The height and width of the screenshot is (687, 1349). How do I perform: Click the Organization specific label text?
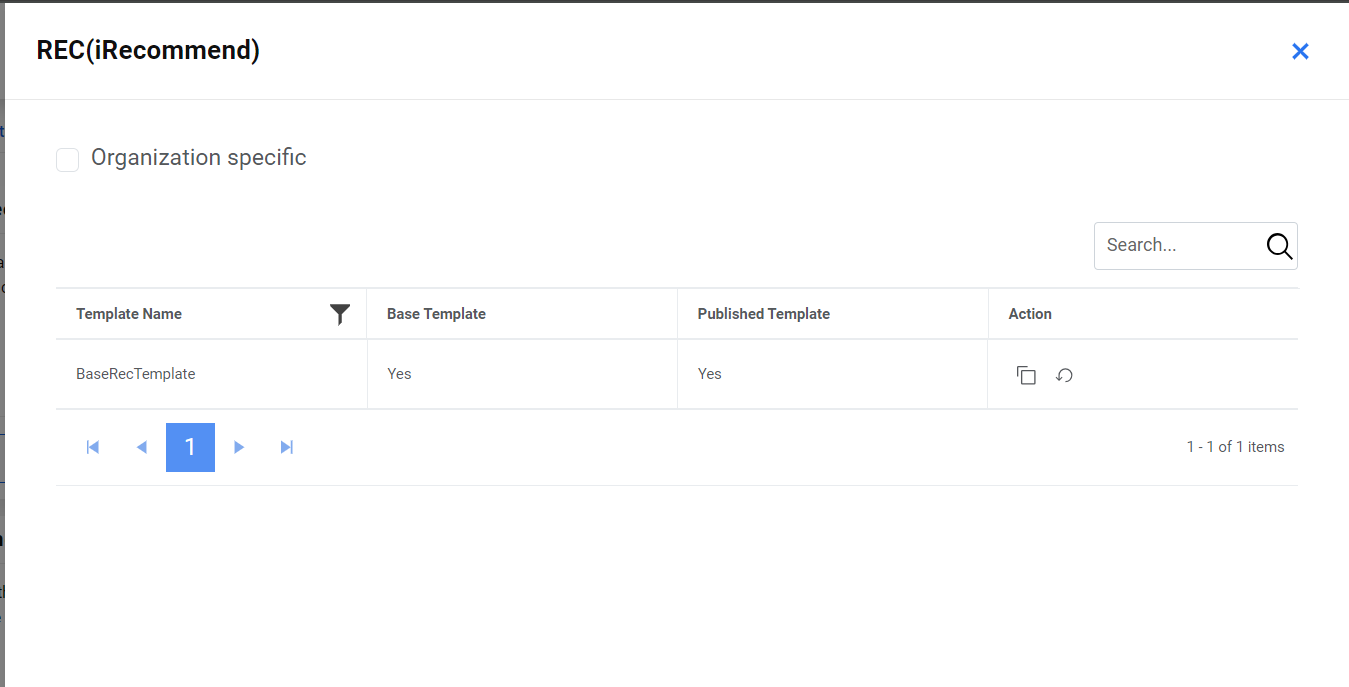(198, 158)
